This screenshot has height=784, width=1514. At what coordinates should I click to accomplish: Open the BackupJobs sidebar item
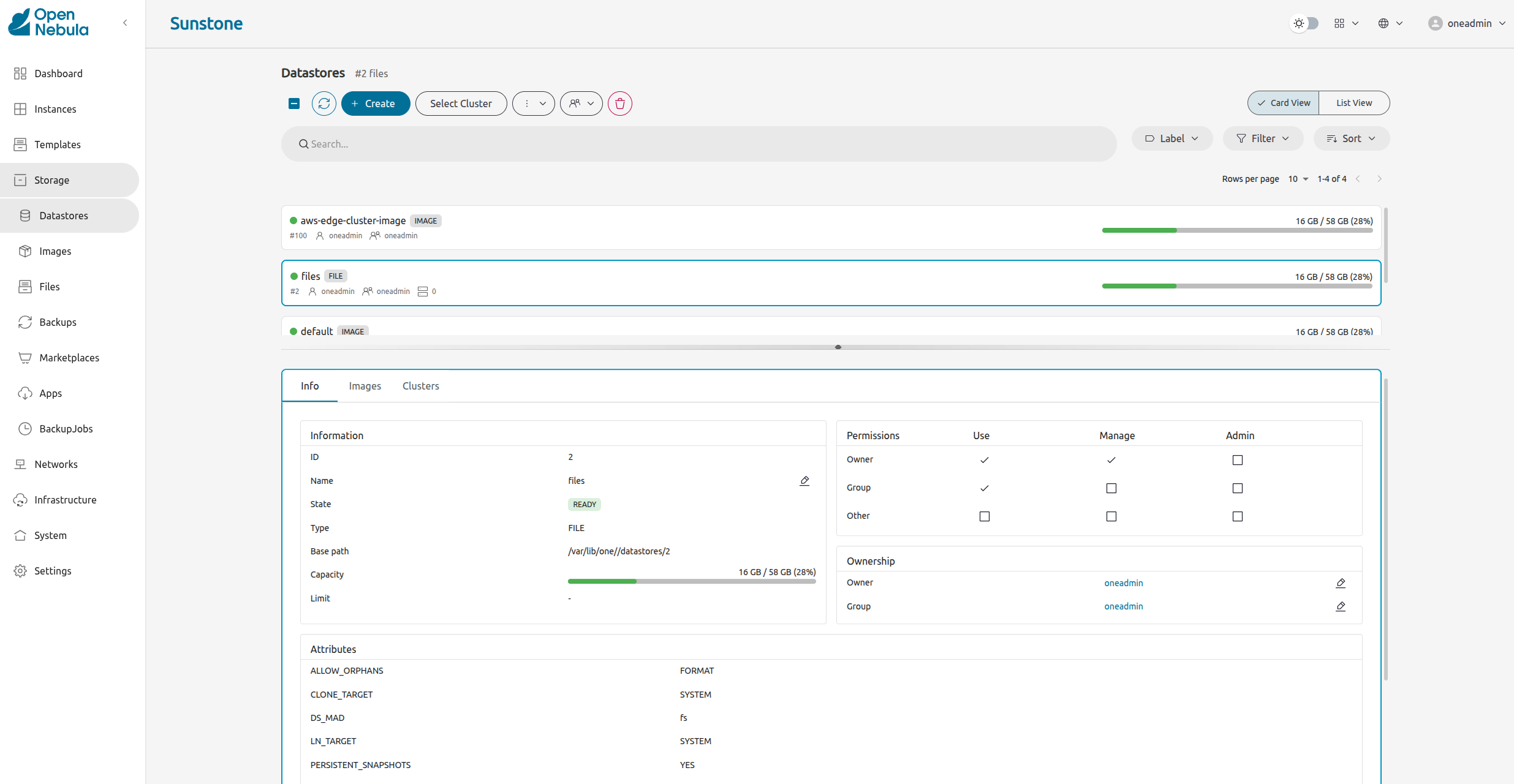[x=66, y=429]
